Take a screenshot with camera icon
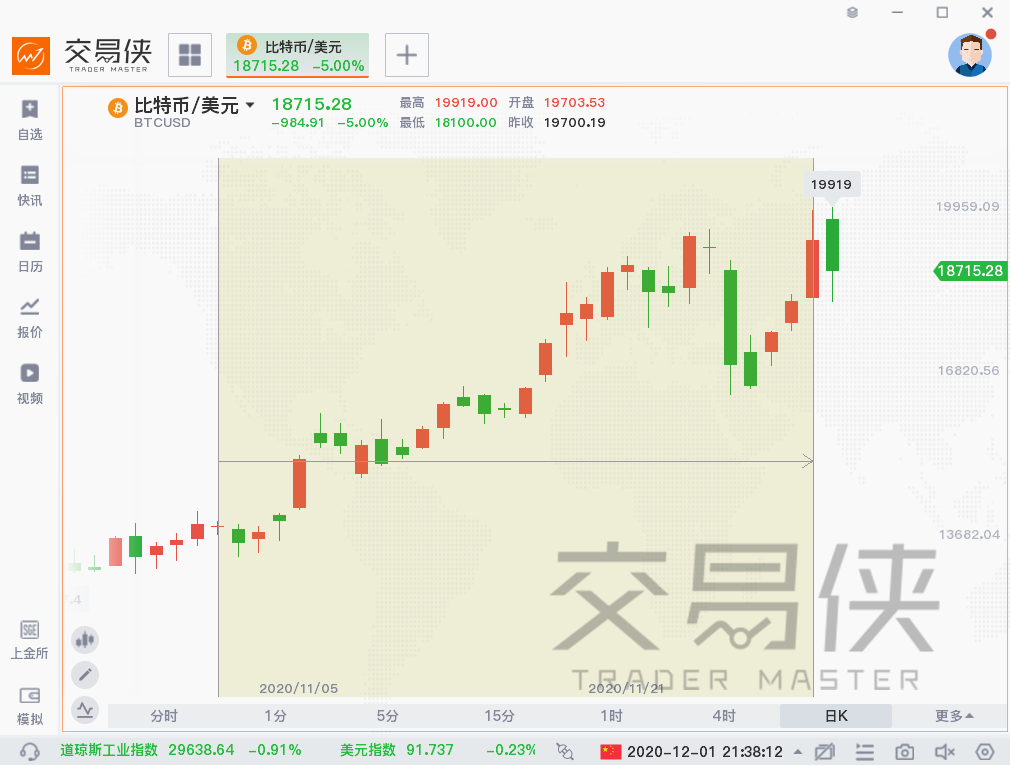The width and height of the screenshot is (1010, 765). pos(904,751)
